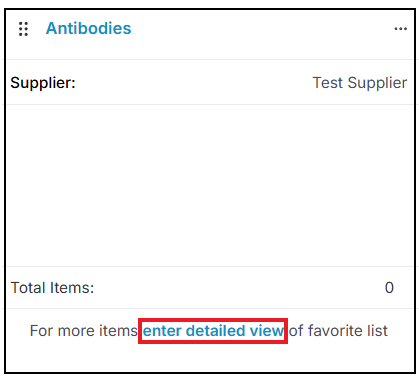Viewport: 419px width, 379px height.
Task: Click the word 'Test' in the supplier value
Action: tap(328, 83)
